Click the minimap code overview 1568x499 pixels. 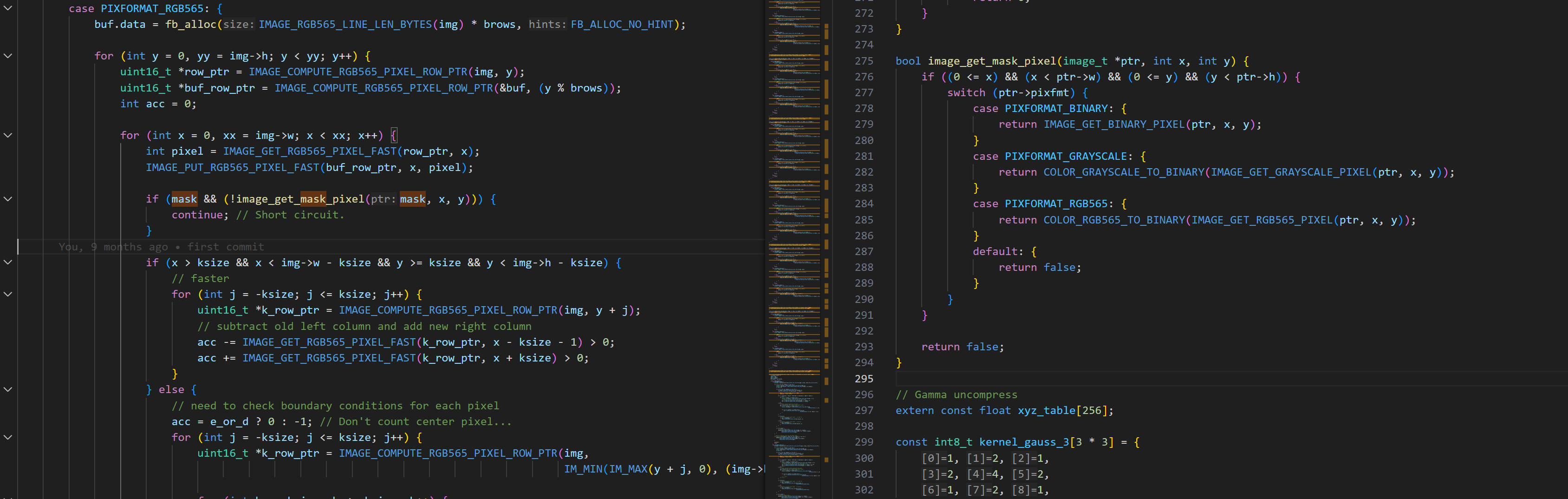794,249
